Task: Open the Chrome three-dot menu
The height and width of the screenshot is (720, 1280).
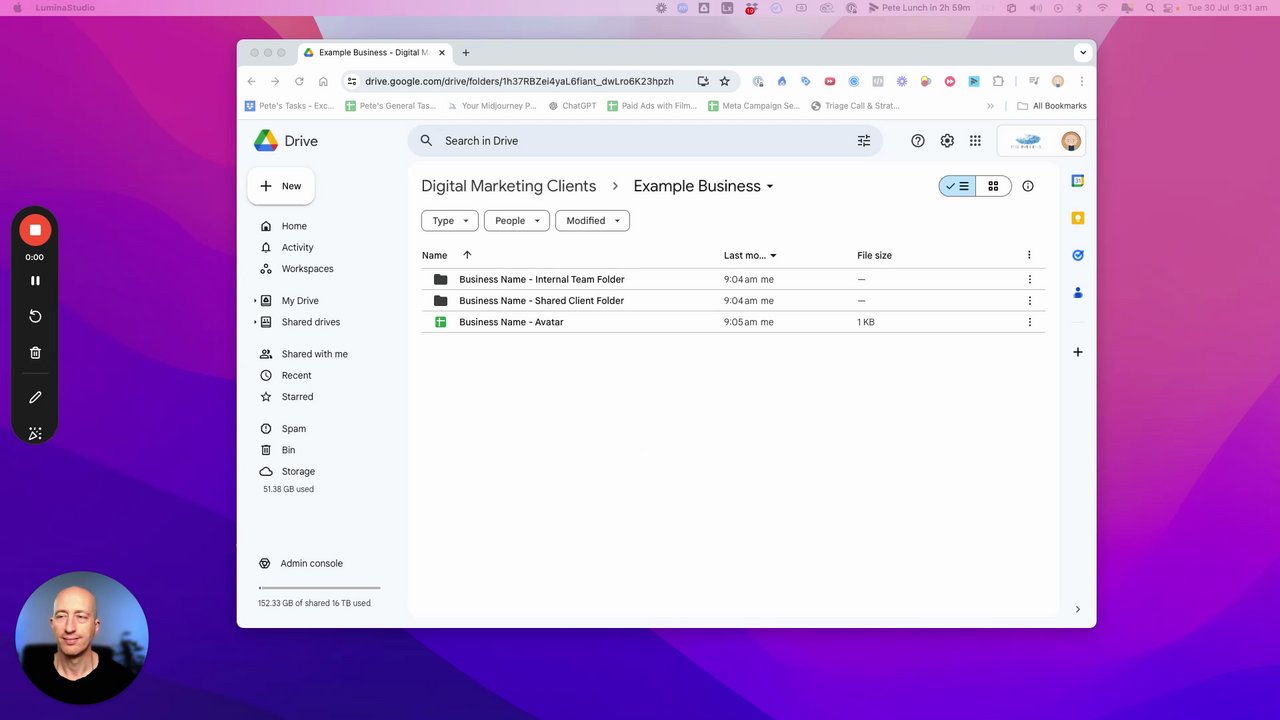Action: (x=1081, y=81)
